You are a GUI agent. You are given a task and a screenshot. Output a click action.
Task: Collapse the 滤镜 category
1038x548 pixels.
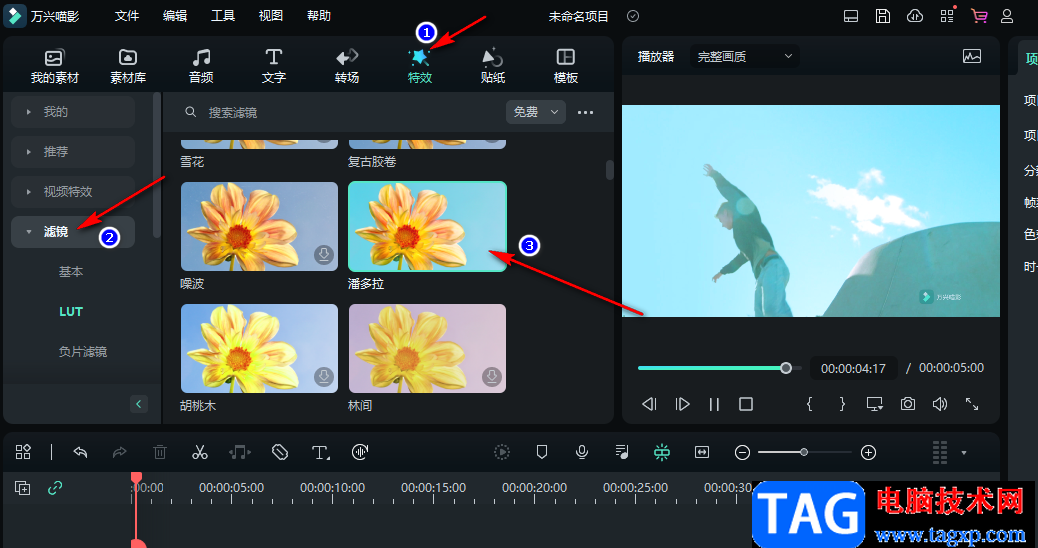[73, 232]
